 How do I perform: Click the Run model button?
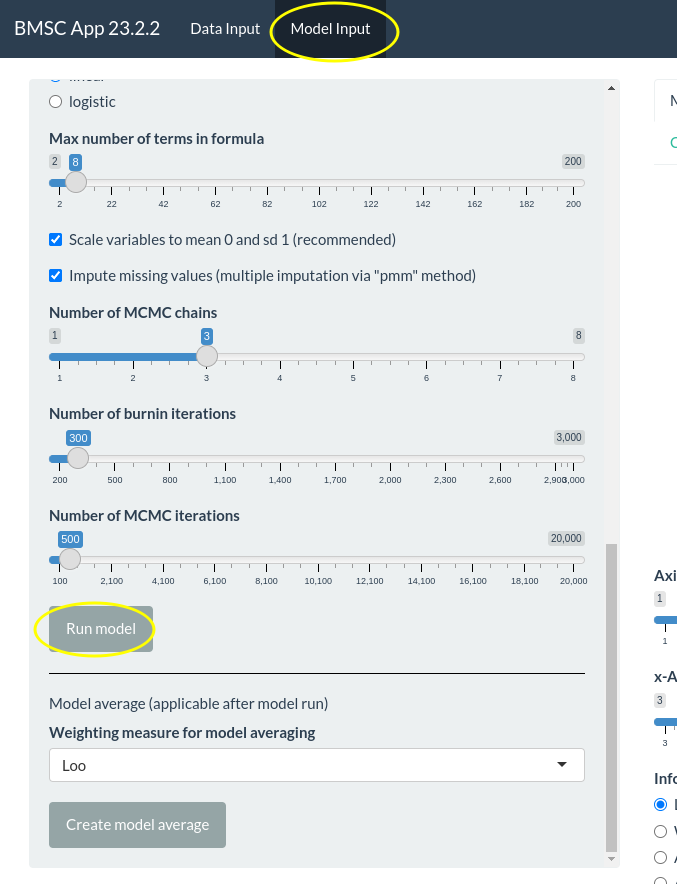coord(101,629)
